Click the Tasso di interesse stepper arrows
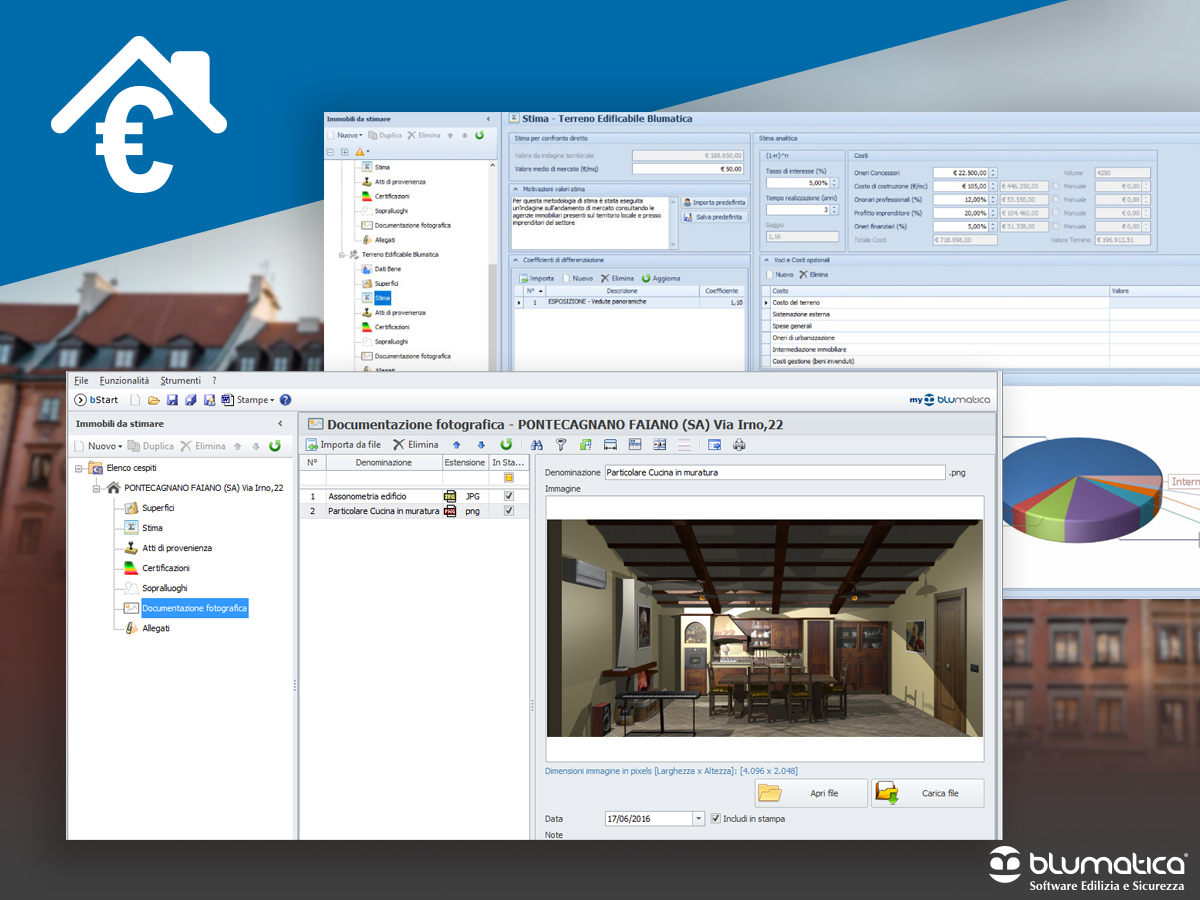The width and height of the screenshot is (1200, 900). click(x=833, y=183)
